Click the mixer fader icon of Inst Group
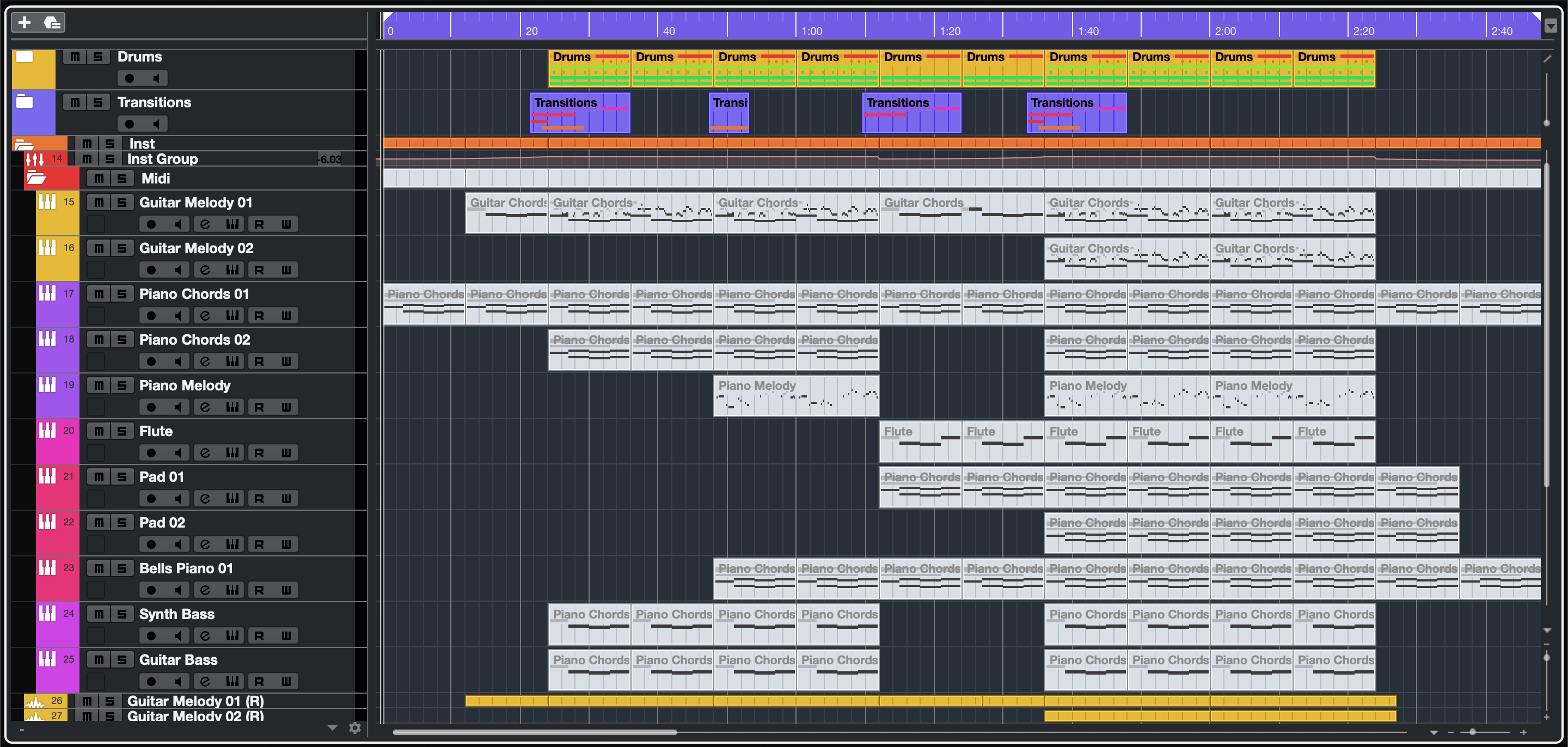1568x747 pixels. (35, 159)
